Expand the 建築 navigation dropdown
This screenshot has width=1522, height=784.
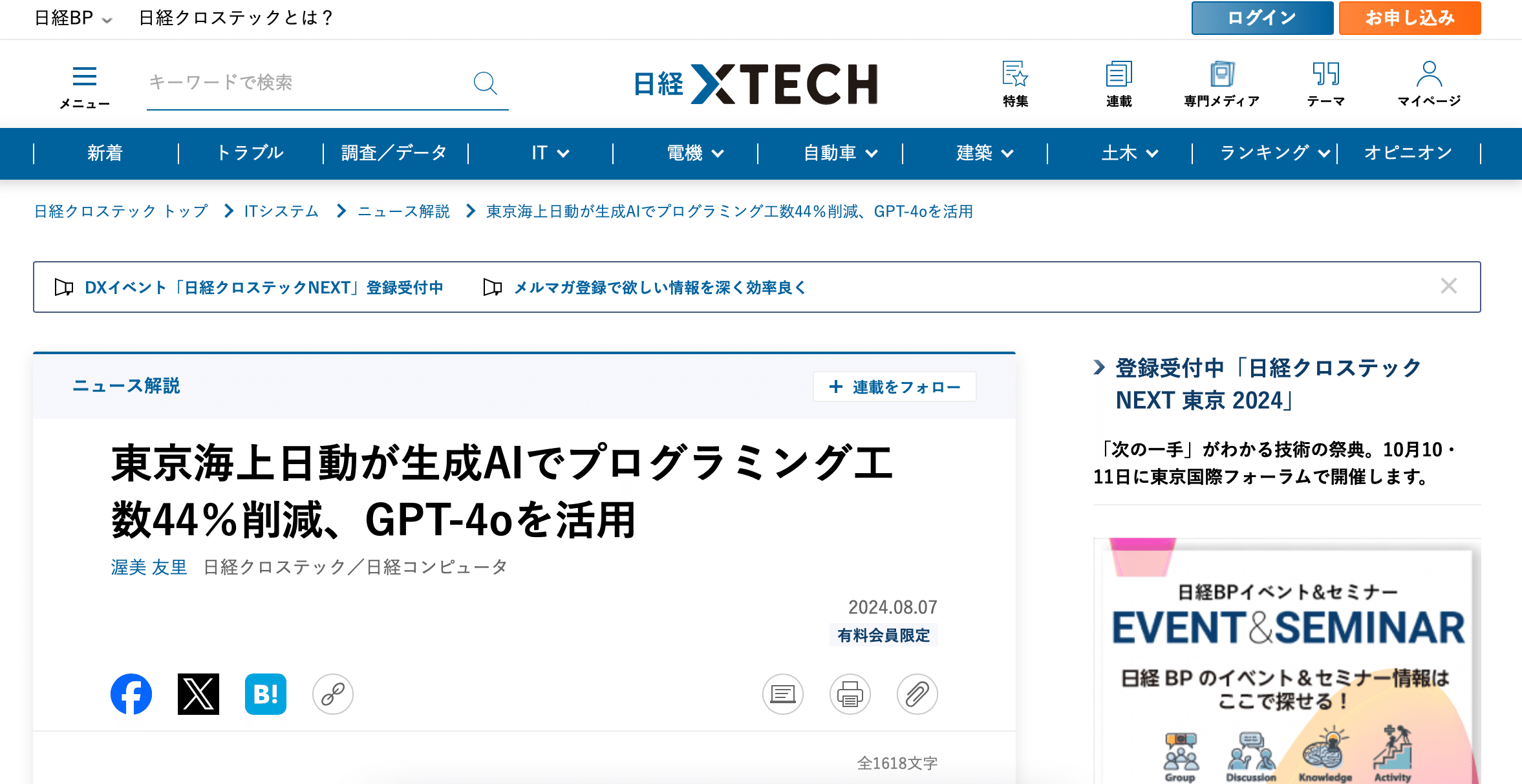985,153
